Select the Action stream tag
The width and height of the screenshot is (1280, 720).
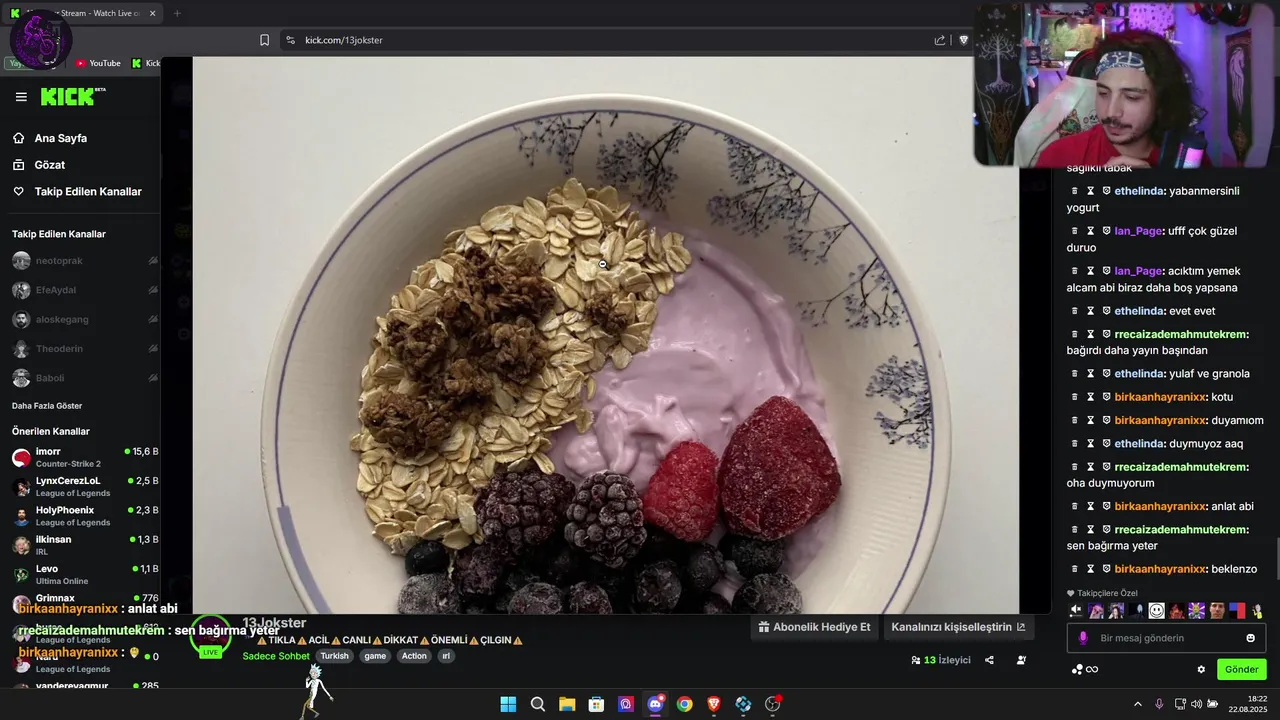click(414, 656)
